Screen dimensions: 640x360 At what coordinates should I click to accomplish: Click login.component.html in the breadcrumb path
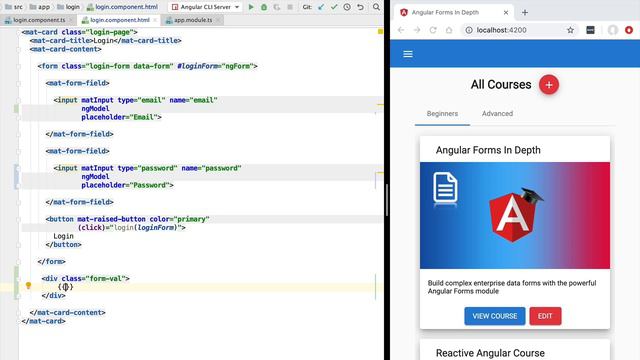point(122,7)
